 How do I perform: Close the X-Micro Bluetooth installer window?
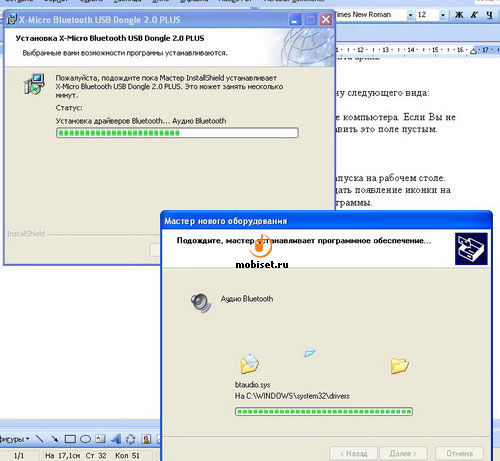(326, 20)
